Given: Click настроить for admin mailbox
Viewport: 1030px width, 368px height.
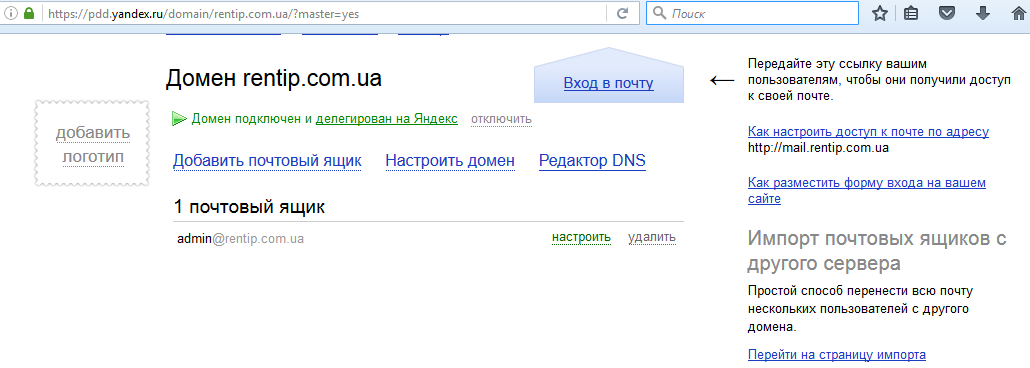Looking at the screenshot, I should tap(581, 237).
